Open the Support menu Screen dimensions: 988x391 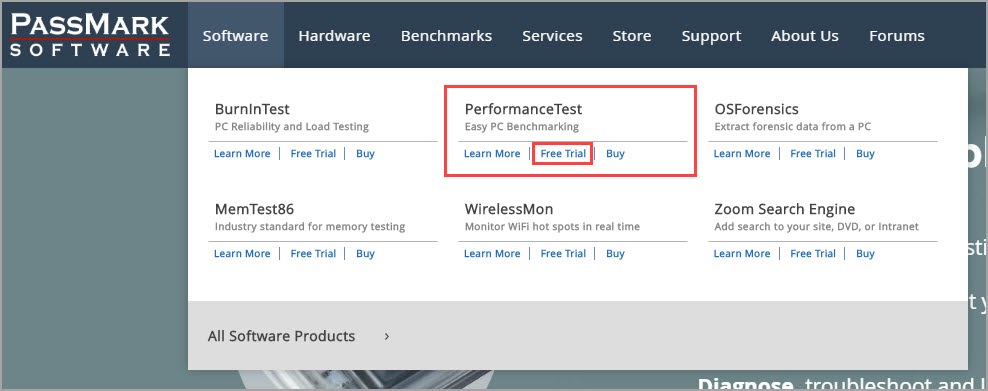(x=711, y=36)
